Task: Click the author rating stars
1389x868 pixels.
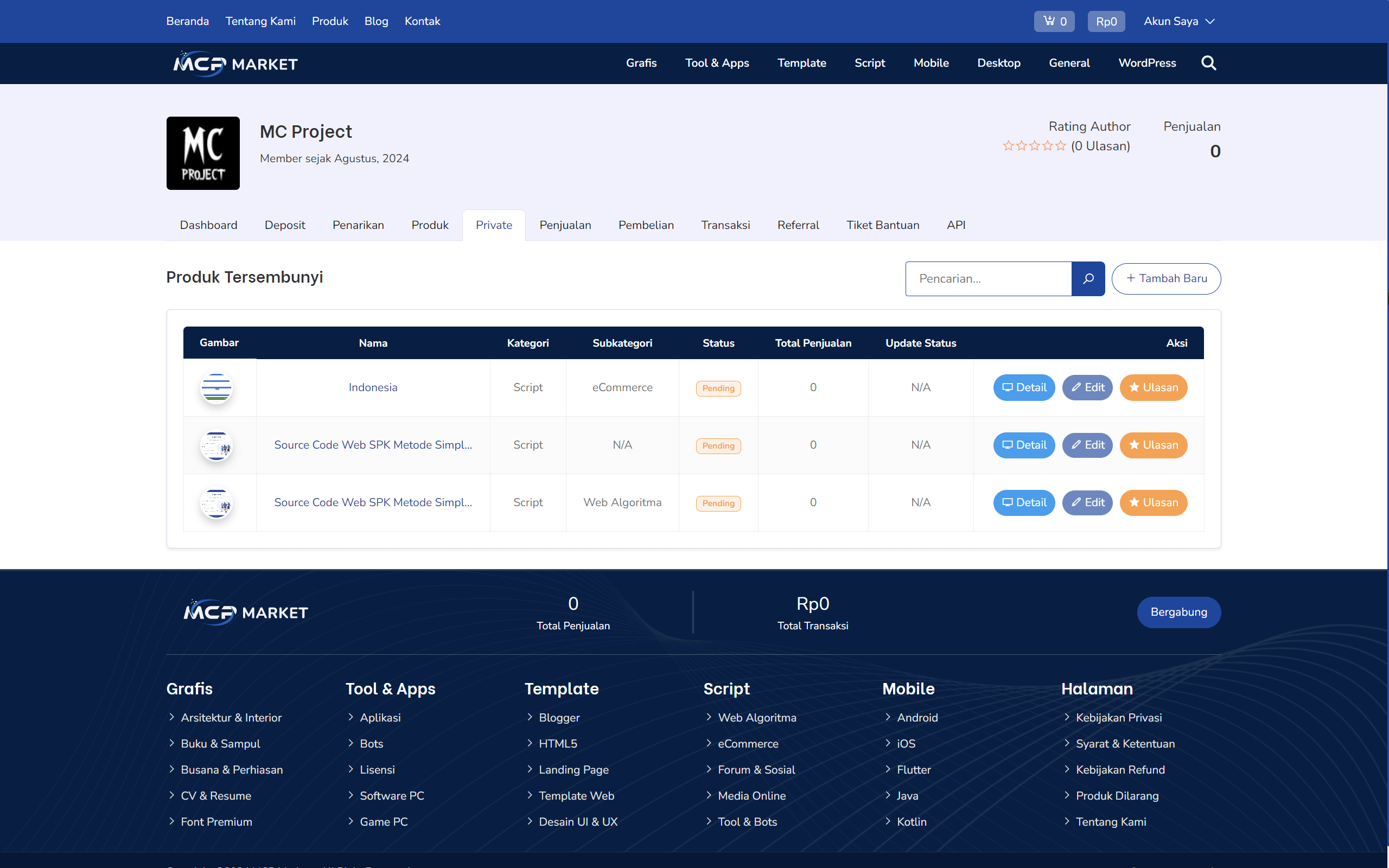Action: [1034, 146]
